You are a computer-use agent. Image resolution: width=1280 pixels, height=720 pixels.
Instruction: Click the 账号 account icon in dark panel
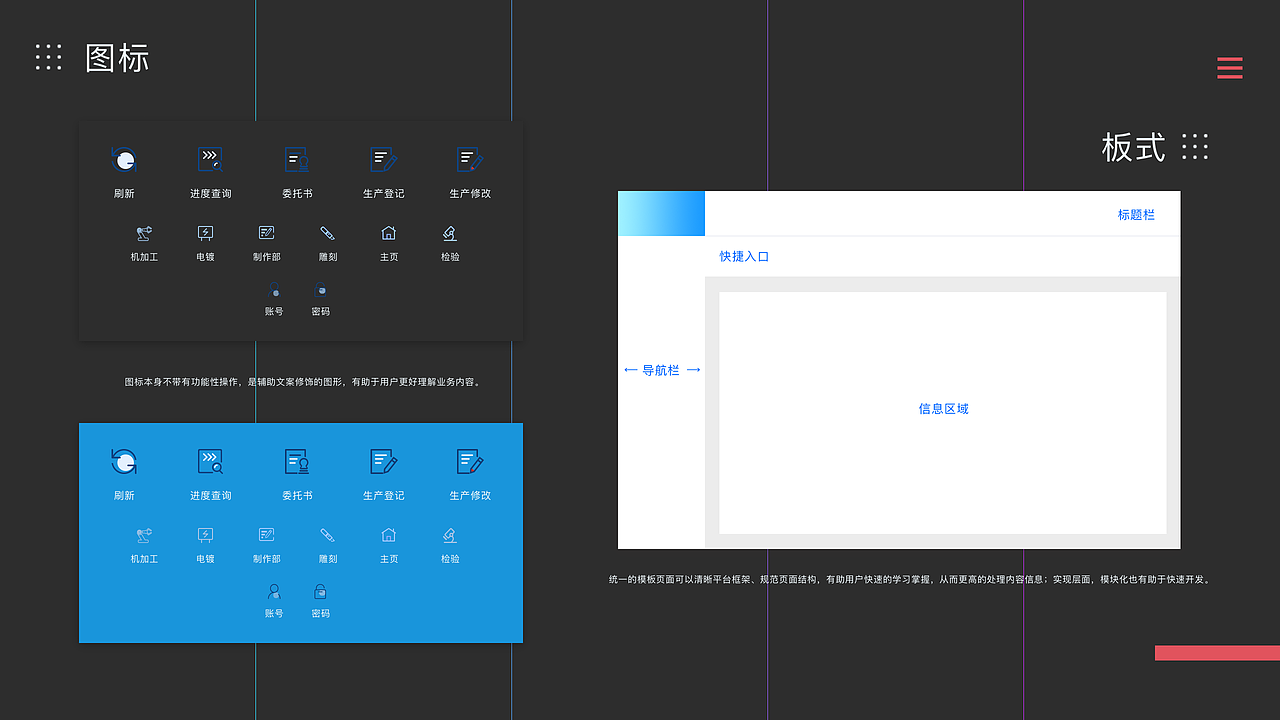click(274, 290)
